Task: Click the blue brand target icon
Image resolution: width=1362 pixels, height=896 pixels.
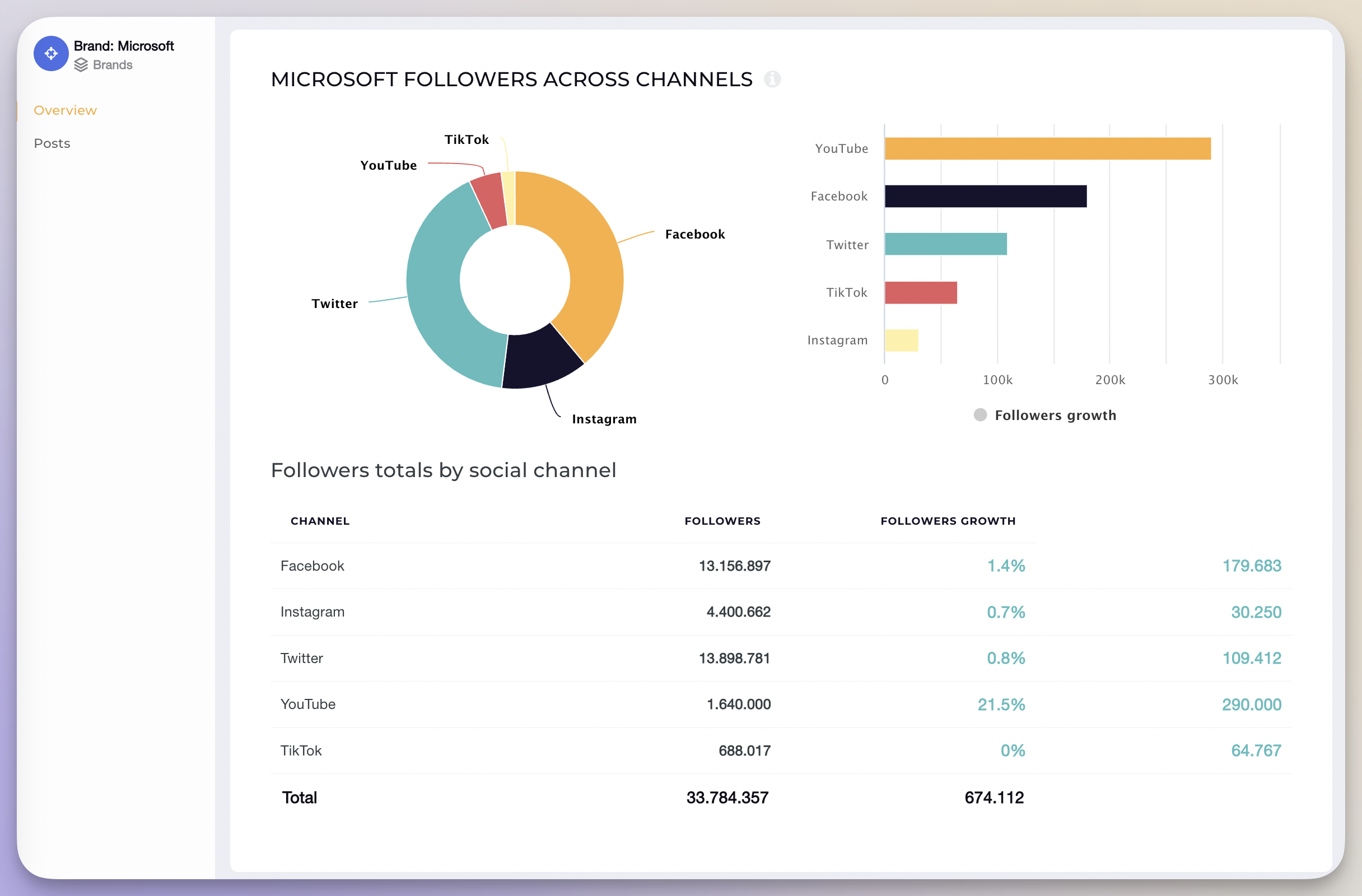Action: point(51,54)
